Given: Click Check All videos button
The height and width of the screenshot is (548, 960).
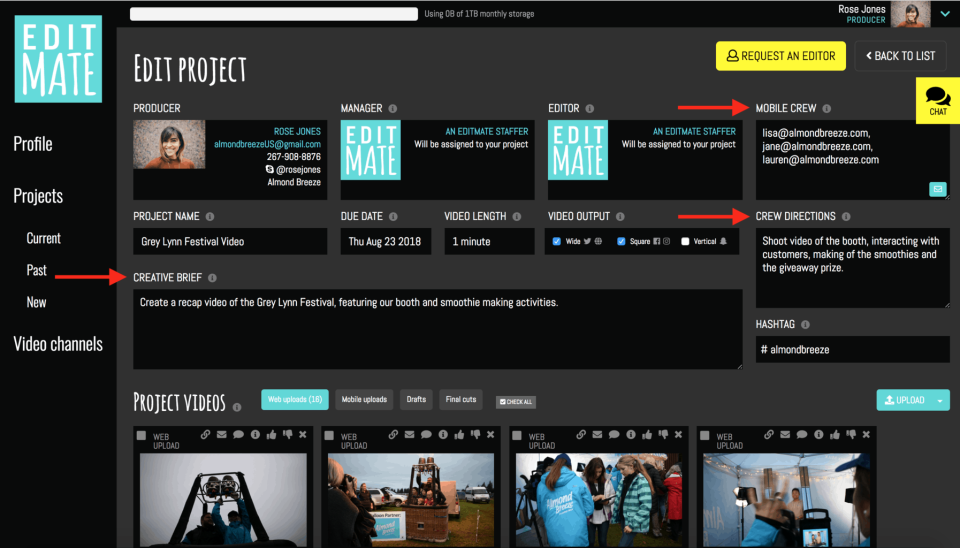Looking at the screenshot, I should (x=516, y=402).
